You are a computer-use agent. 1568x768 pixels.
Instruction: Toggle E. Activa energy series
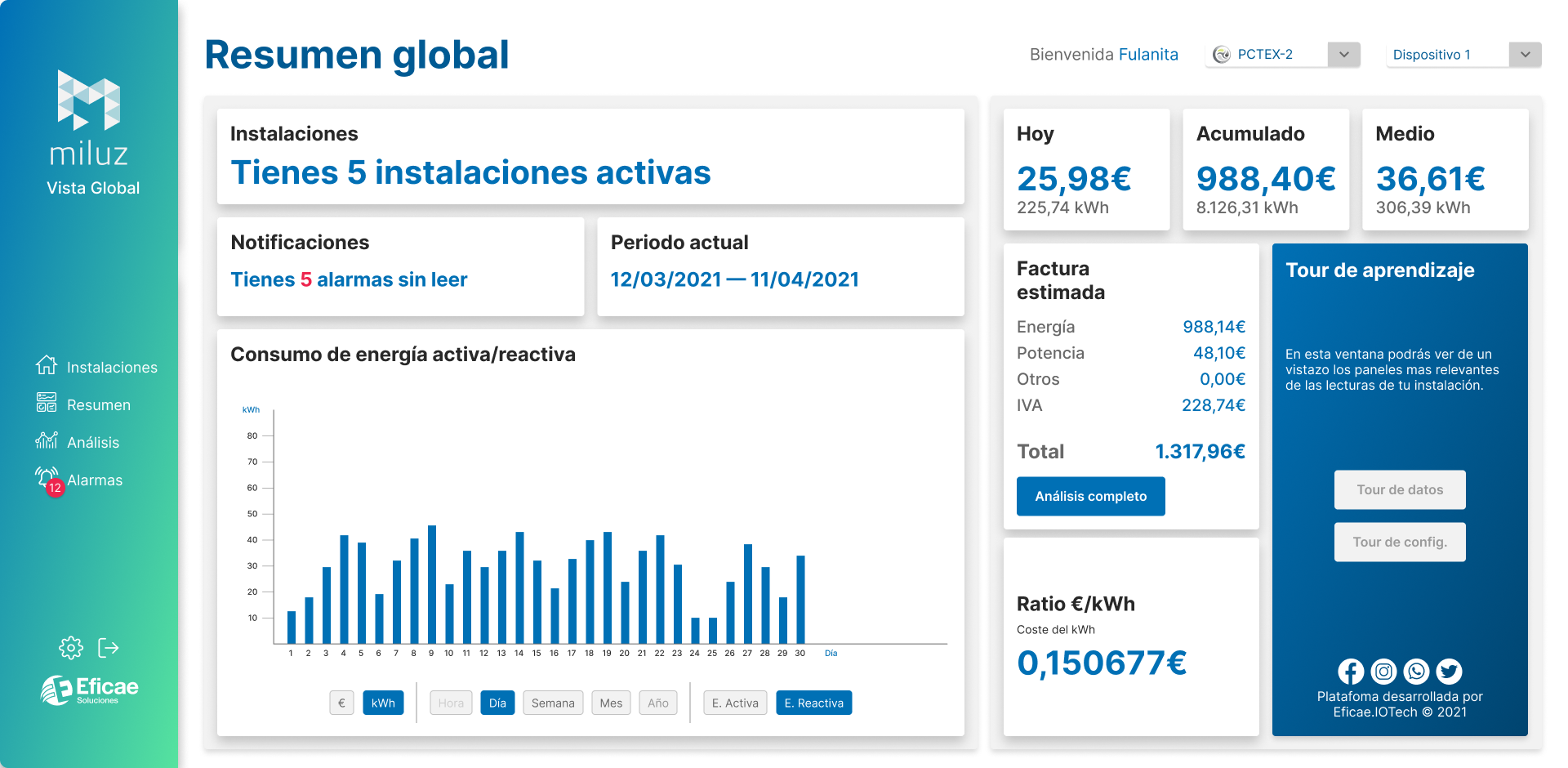[x=734, y=703]
